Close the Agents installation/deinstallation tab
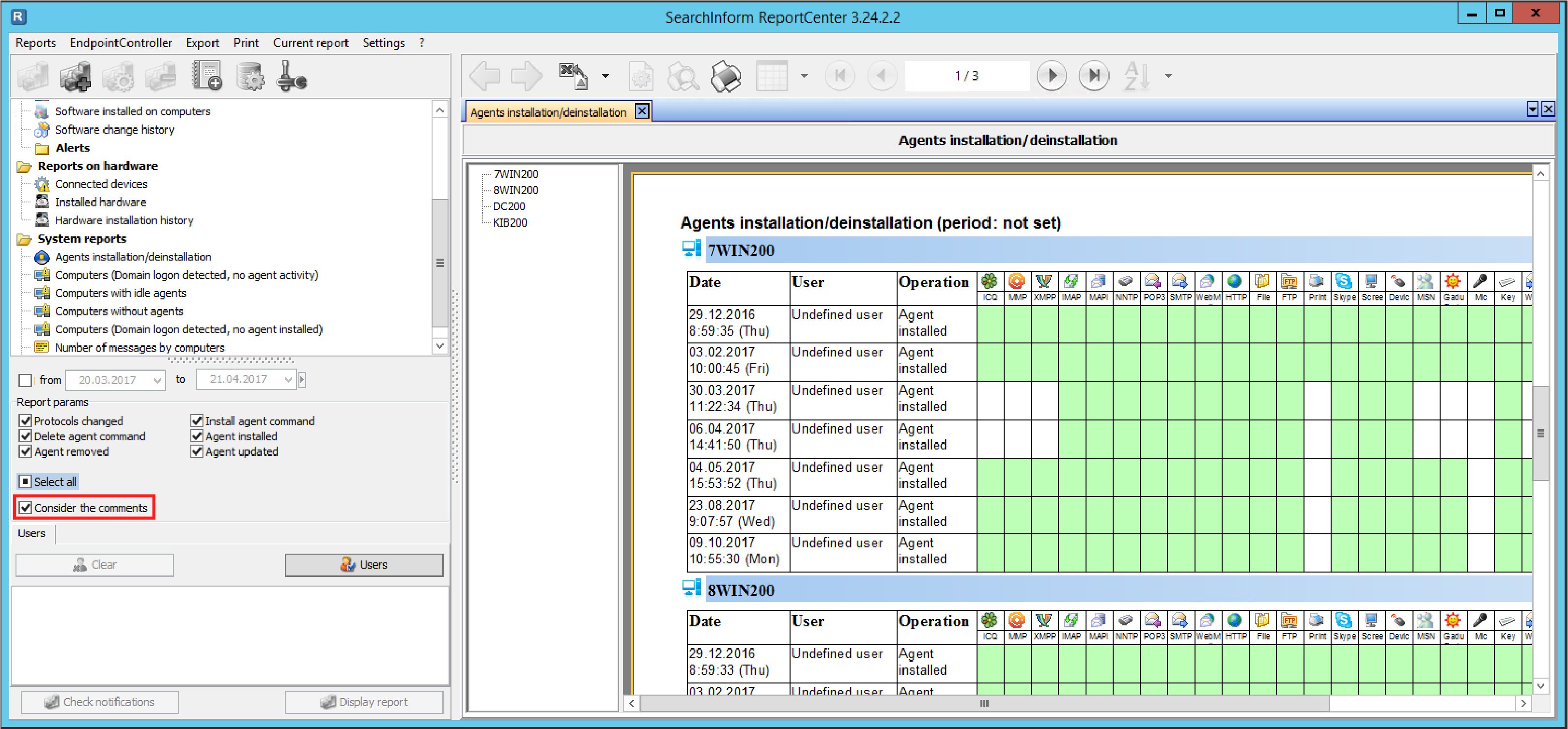Screen dimensions: 1568x729 pyautogui.click(x=641, y=111)
